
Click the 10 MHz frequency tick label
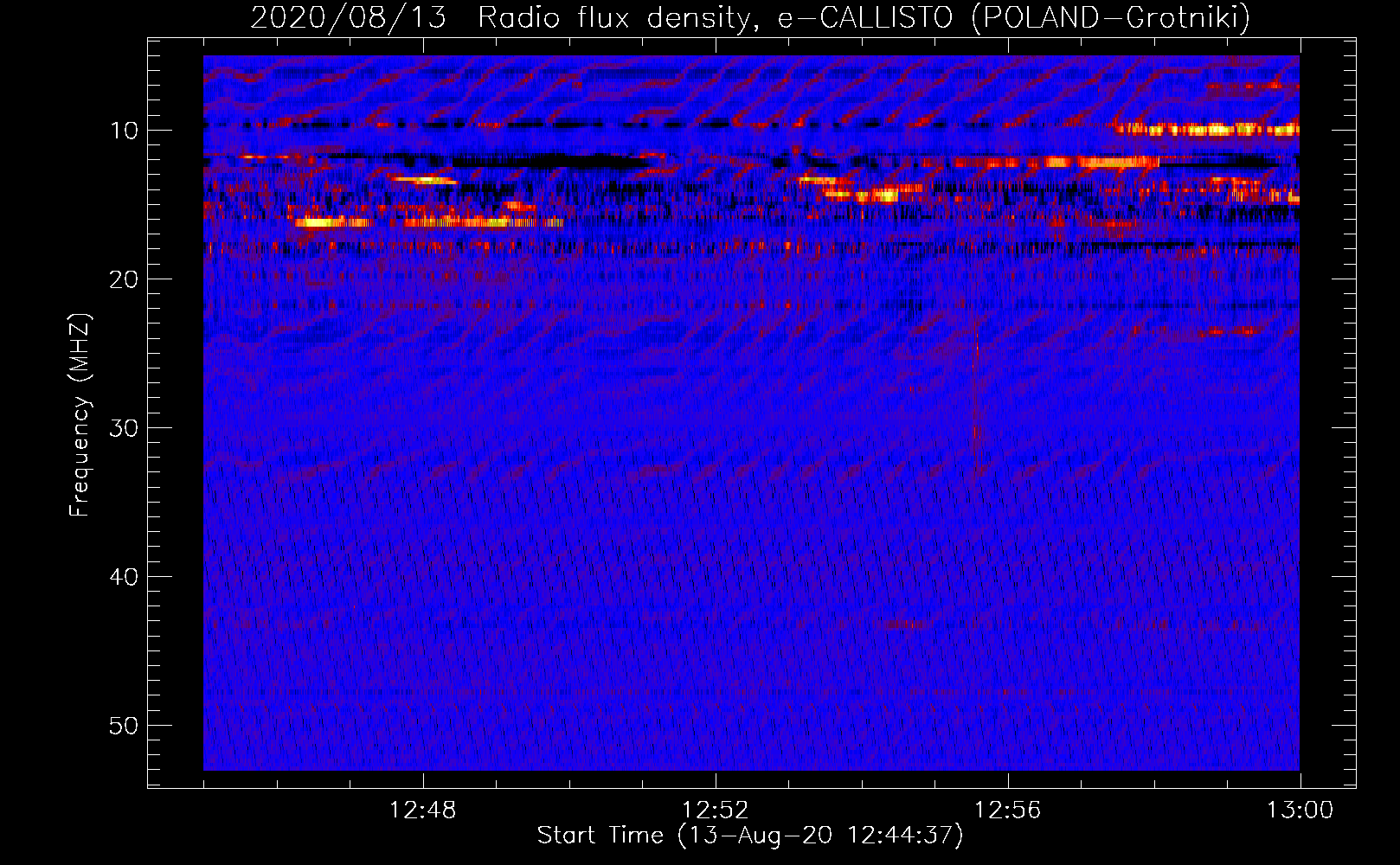point(124,131)
